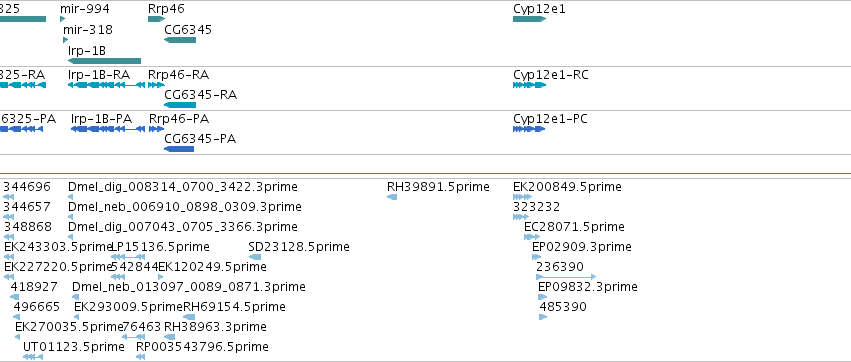Select the CG6345 gene glyph

point(180,40)
